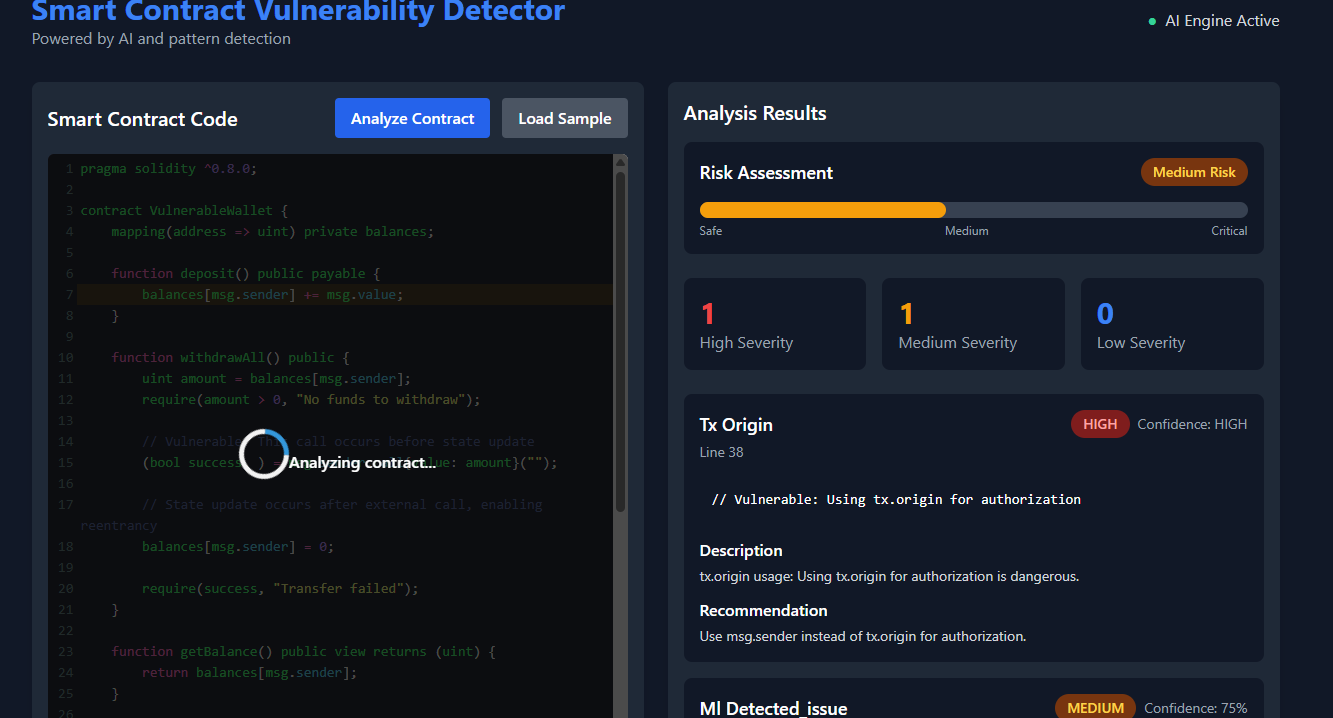Image resolution: width=1333 pixels, height=718 pixels.
Task: Click the highlighted balances[msg.sender] += msg.value line
Action: 346,294
